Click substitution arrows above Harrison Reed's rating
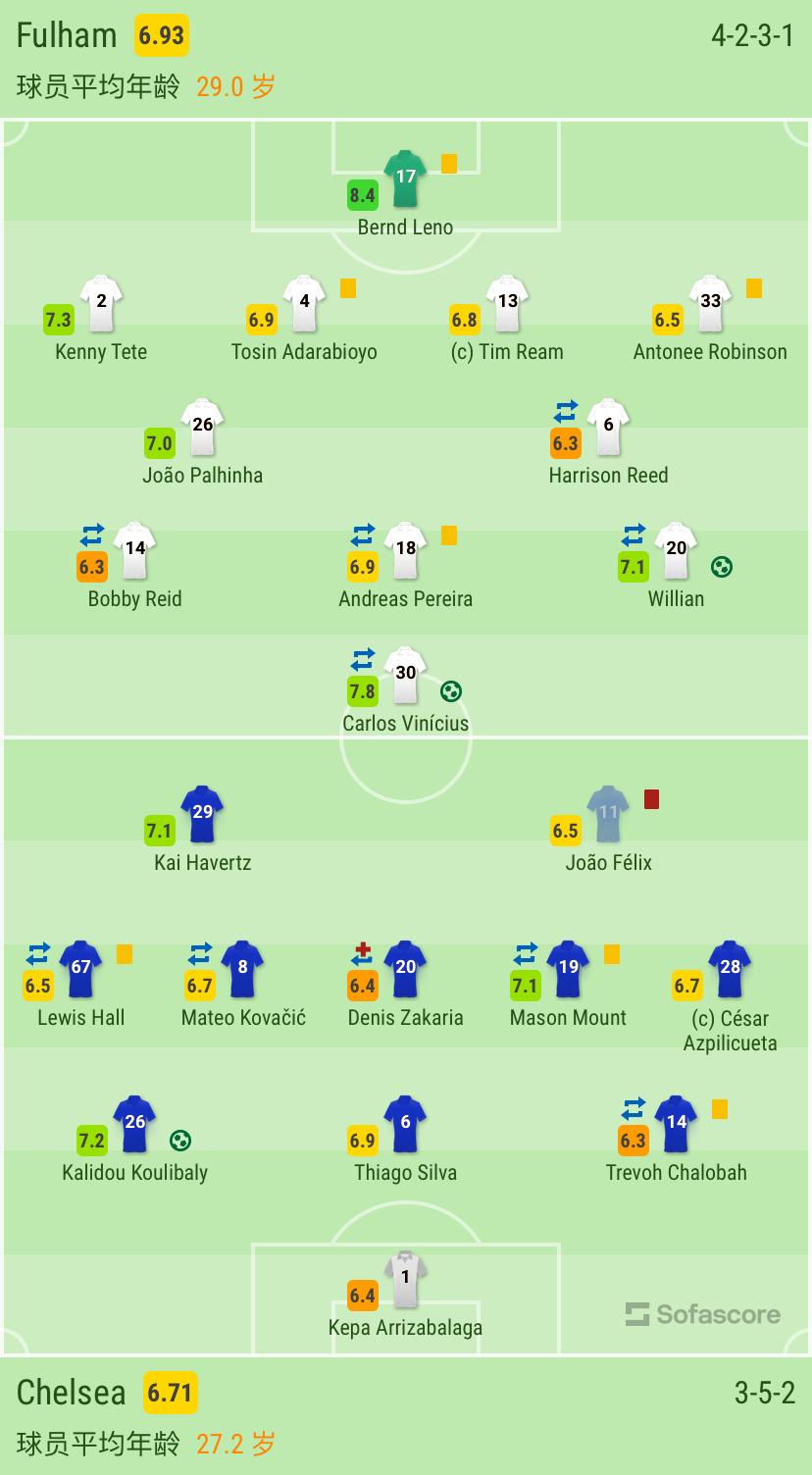The height and width of the screenshot is (1475, 812). coord(566,410)
